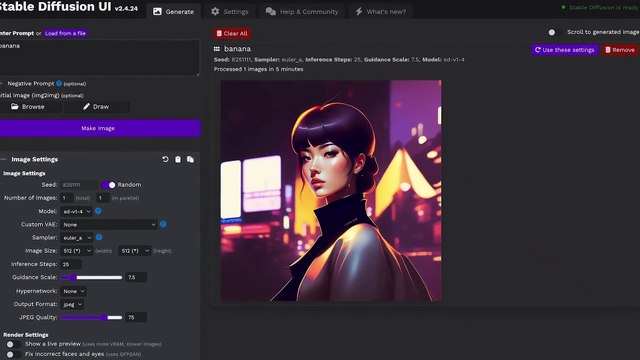Switch to the Generate tab
Viewport: 640px width, 360px height.
(173, 11)
